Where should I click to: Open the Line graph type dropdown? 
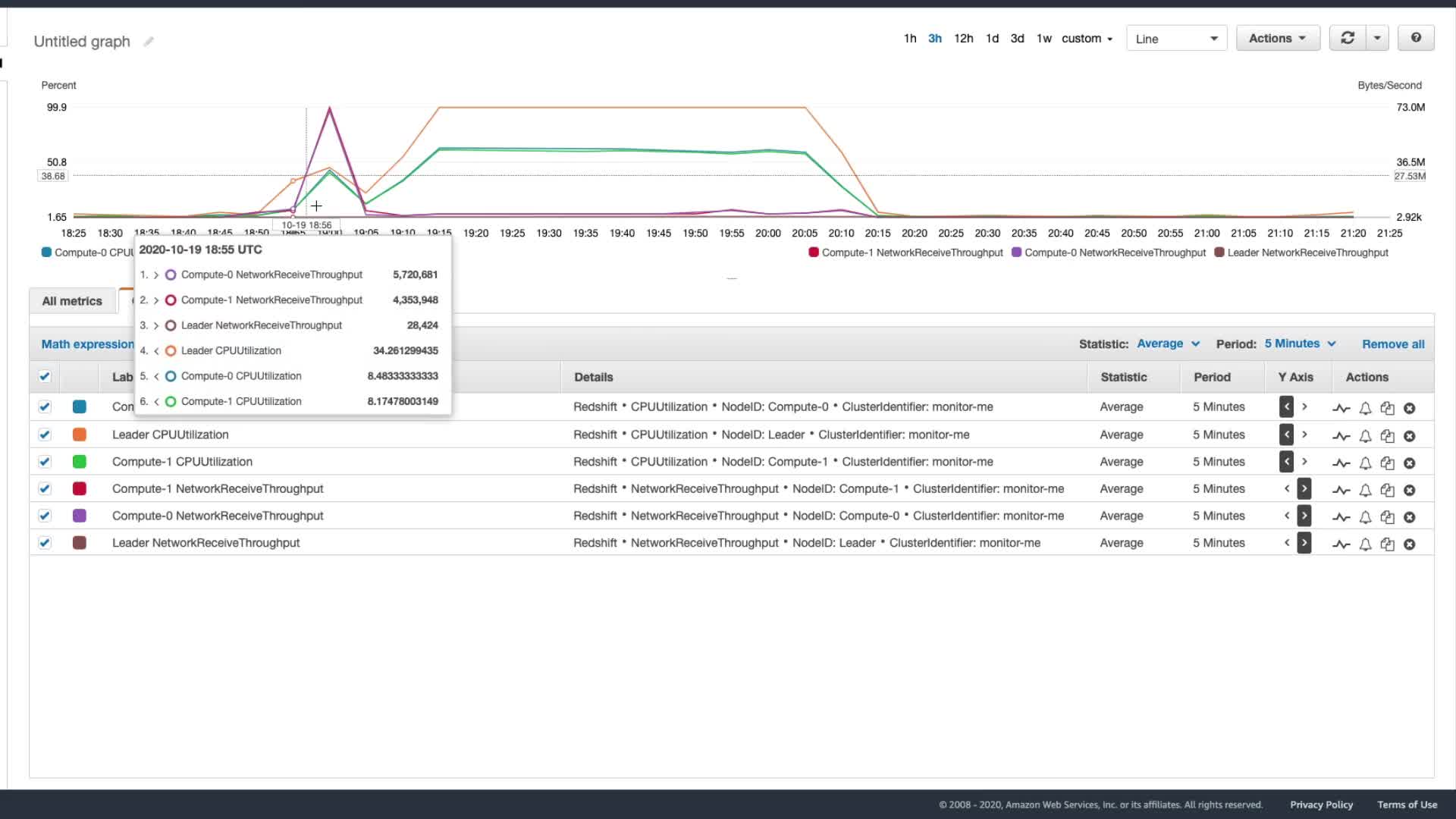[1176, 39]
